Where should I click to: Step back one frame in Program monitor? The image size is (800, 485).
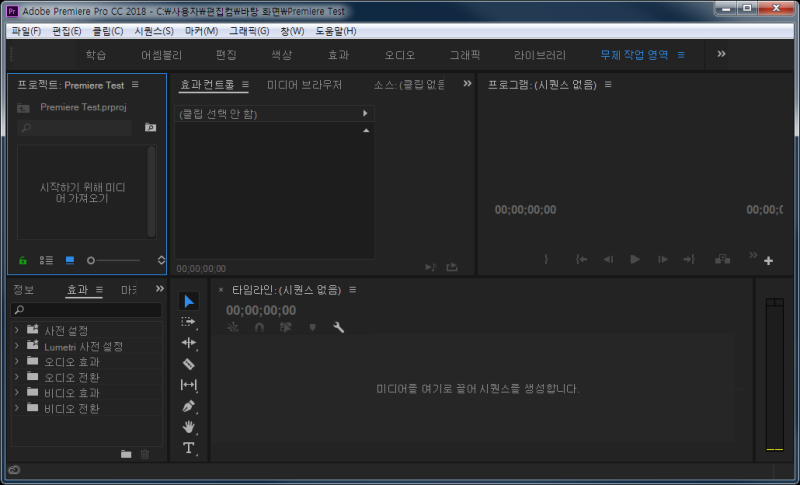pyautogui.click(x=608, y=260)
